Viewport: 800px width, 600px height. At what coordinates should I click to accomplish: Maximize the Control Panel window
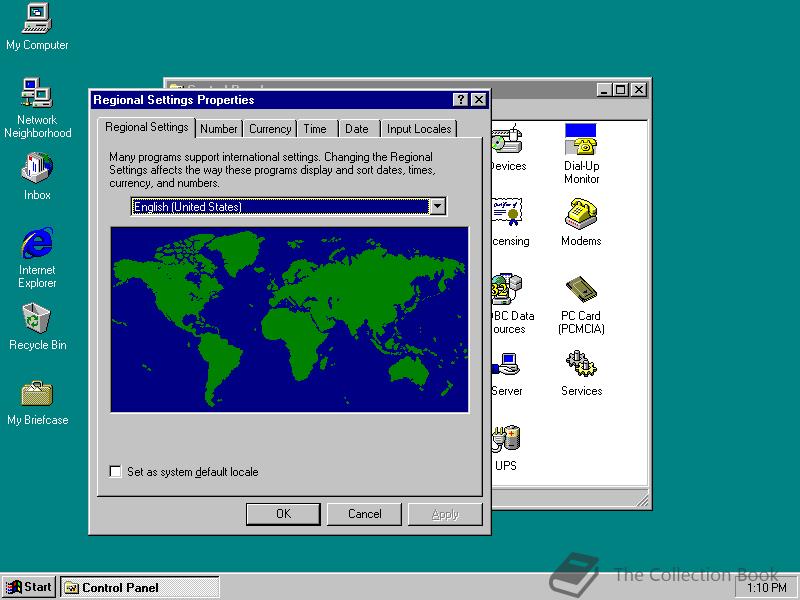620,90
